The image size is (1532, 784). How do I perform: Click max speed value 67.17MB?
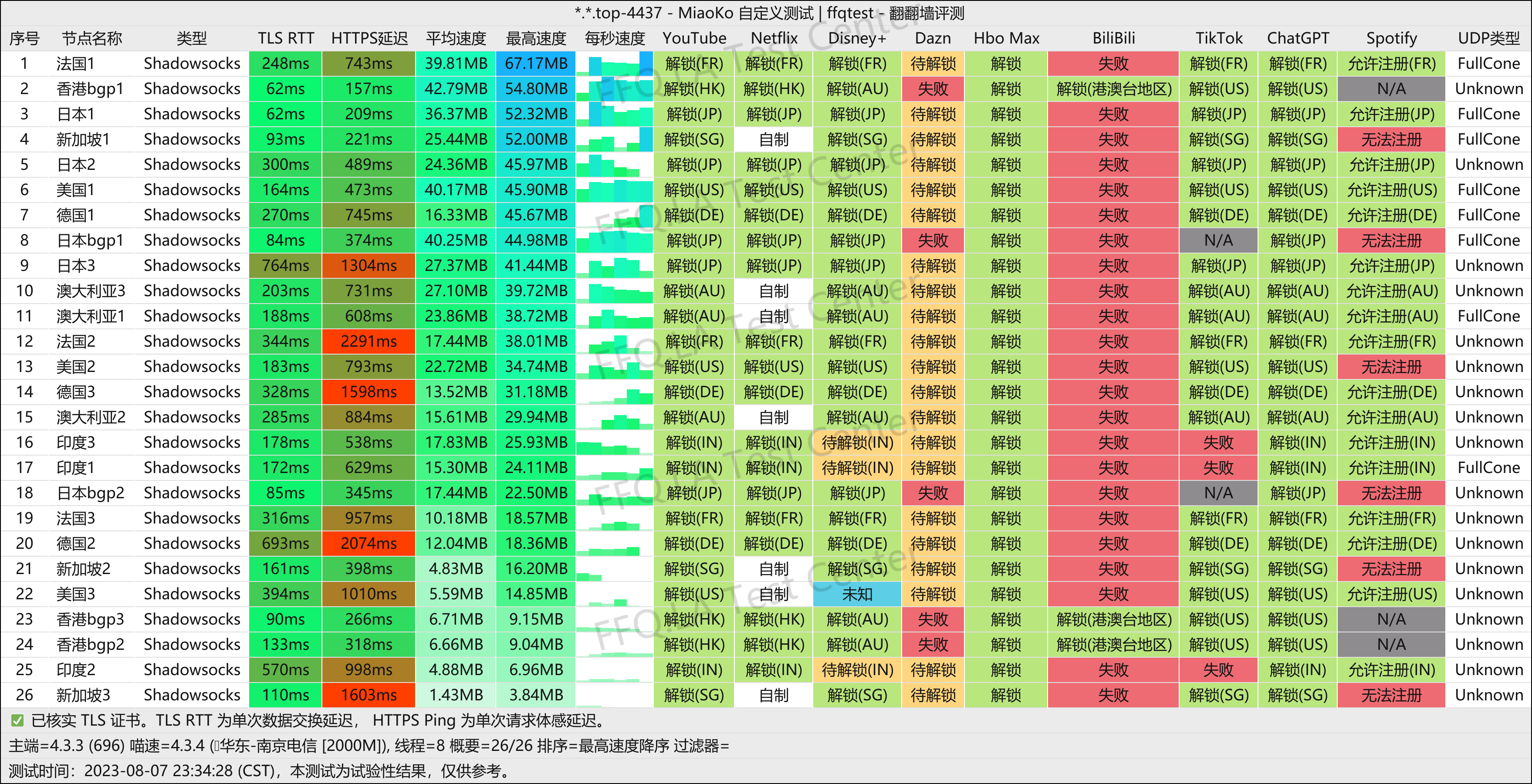[x=536, y=64]
